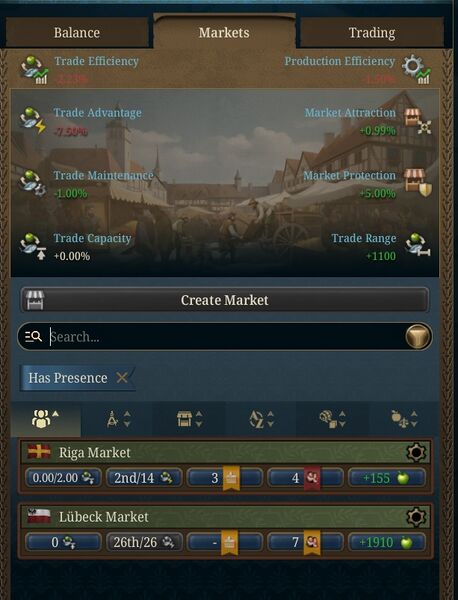Switch to the Balance tab
The width and height of the screenshot is (458, 600).
[77, 33]
